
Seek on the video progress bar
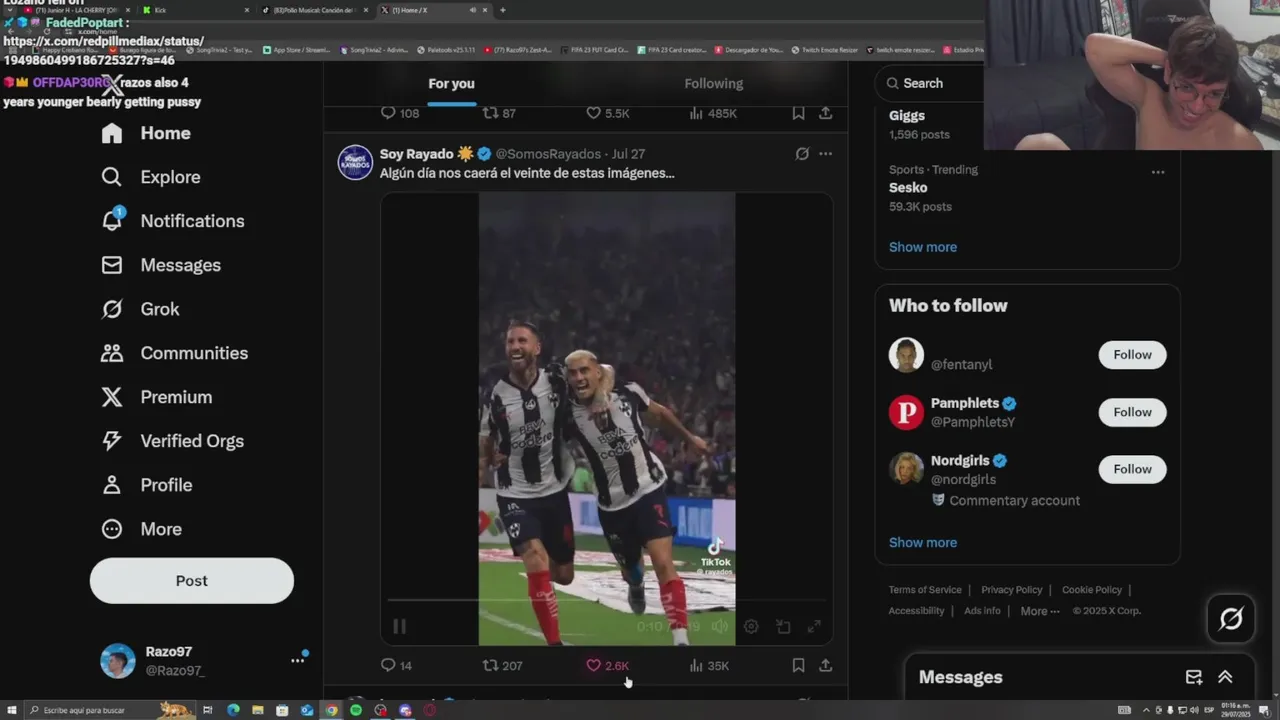606,600
